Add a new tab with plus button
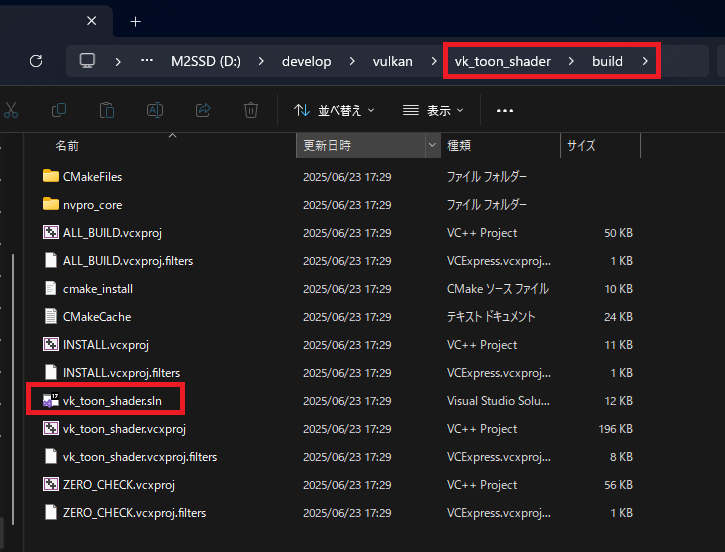This screenshot has width=725, height=552. pos(135,22)
